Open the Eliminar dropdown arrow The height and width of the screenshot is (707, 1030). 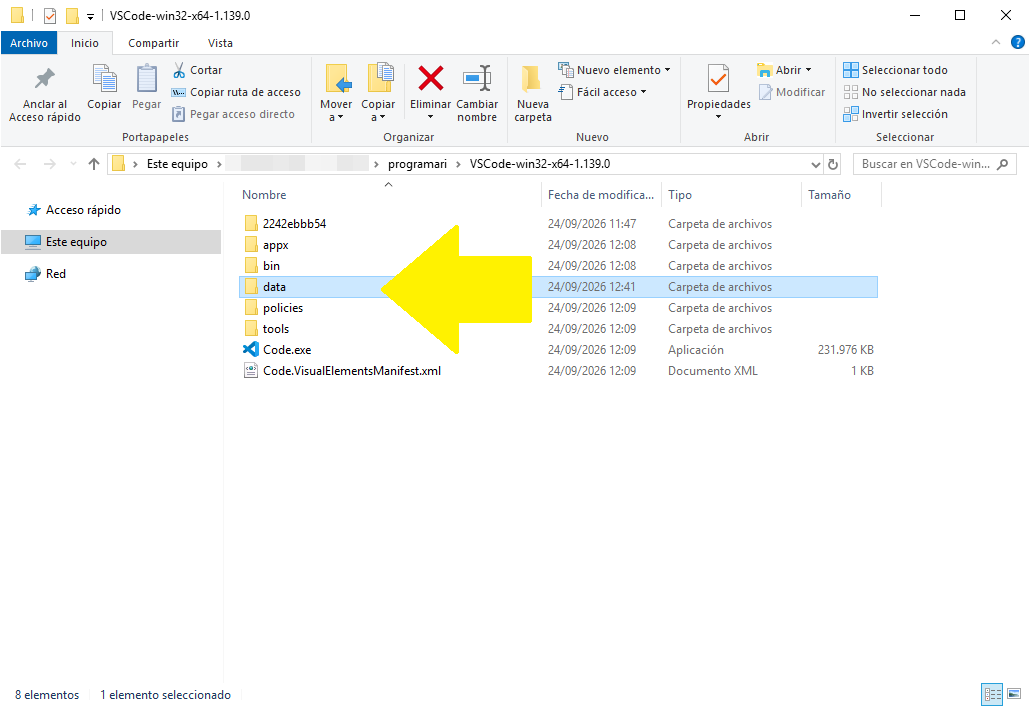(x=430, y=117)
